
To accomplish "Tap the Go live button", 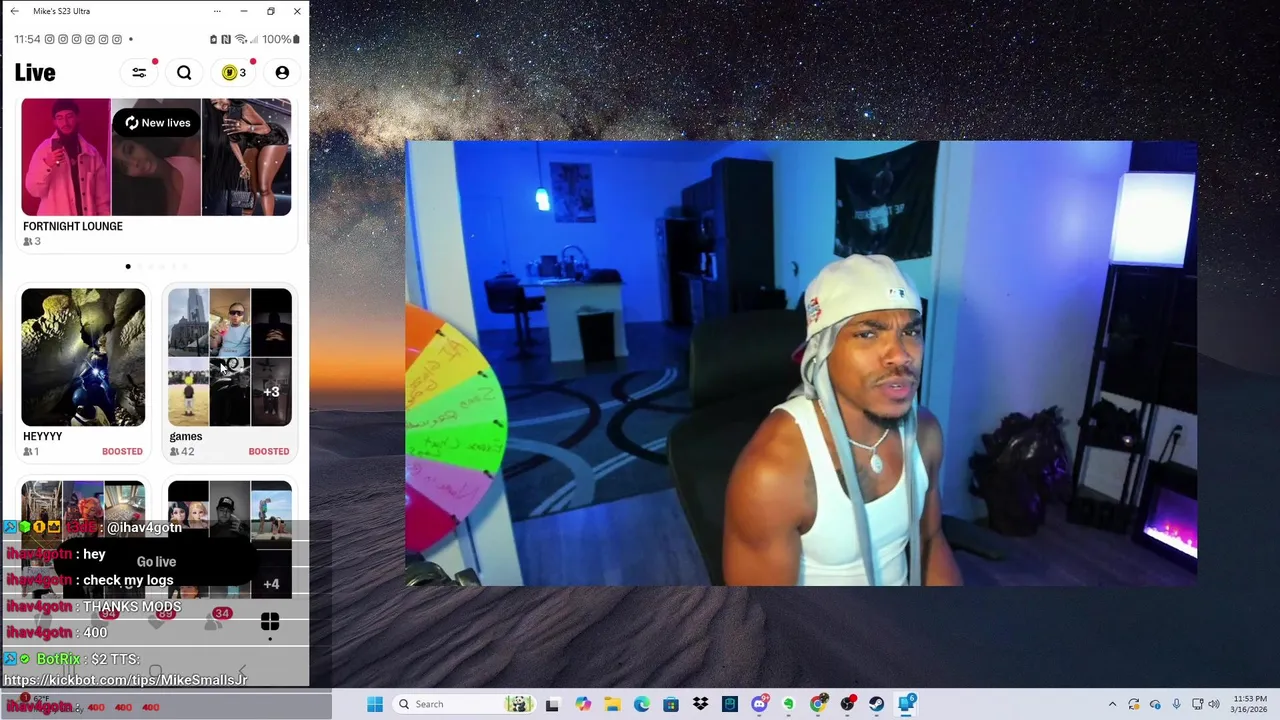I will (156, 562).
